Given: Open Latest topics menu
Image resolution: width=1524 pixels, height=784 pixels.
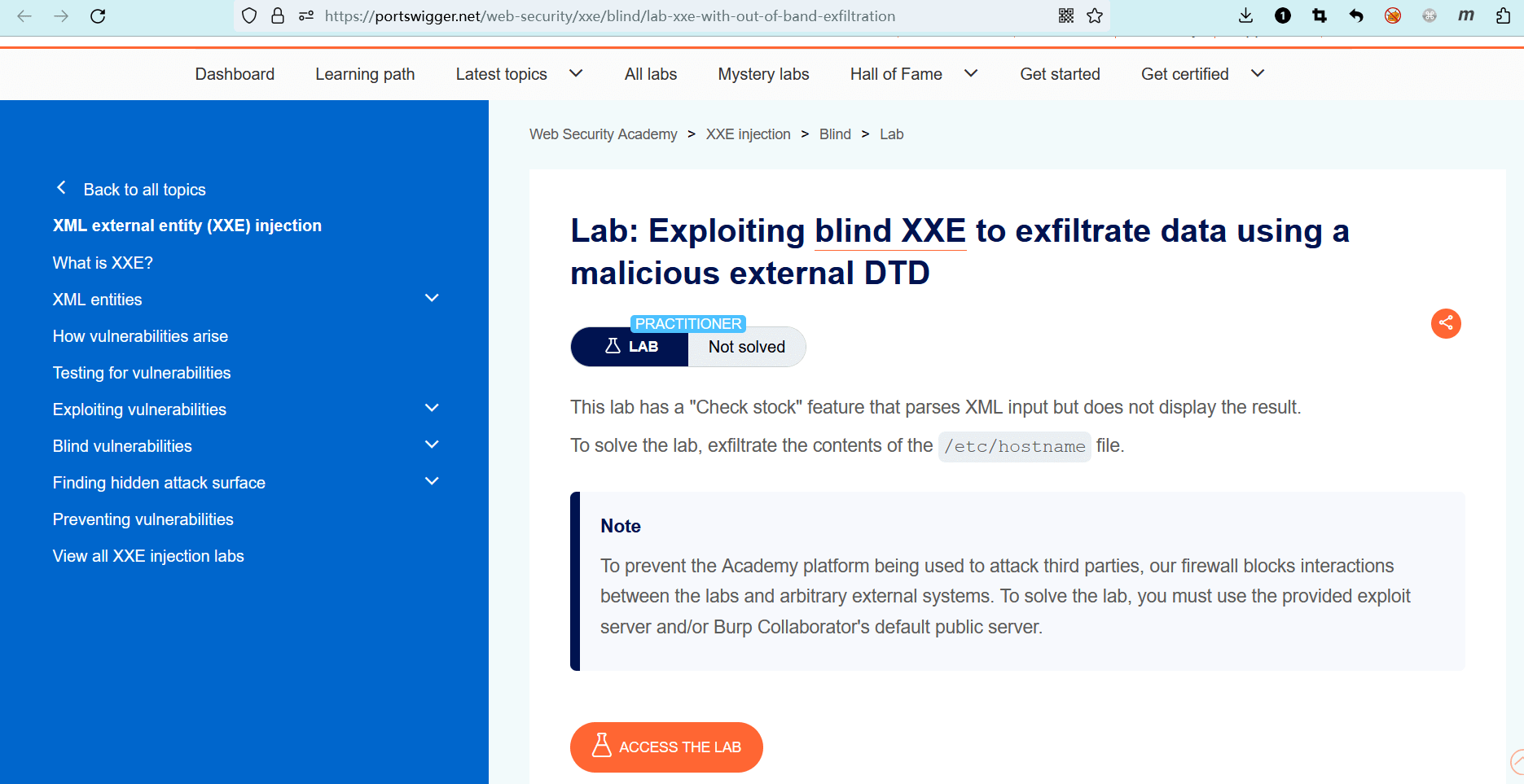Looking at the screenshot, I should [x=501, y=74].
